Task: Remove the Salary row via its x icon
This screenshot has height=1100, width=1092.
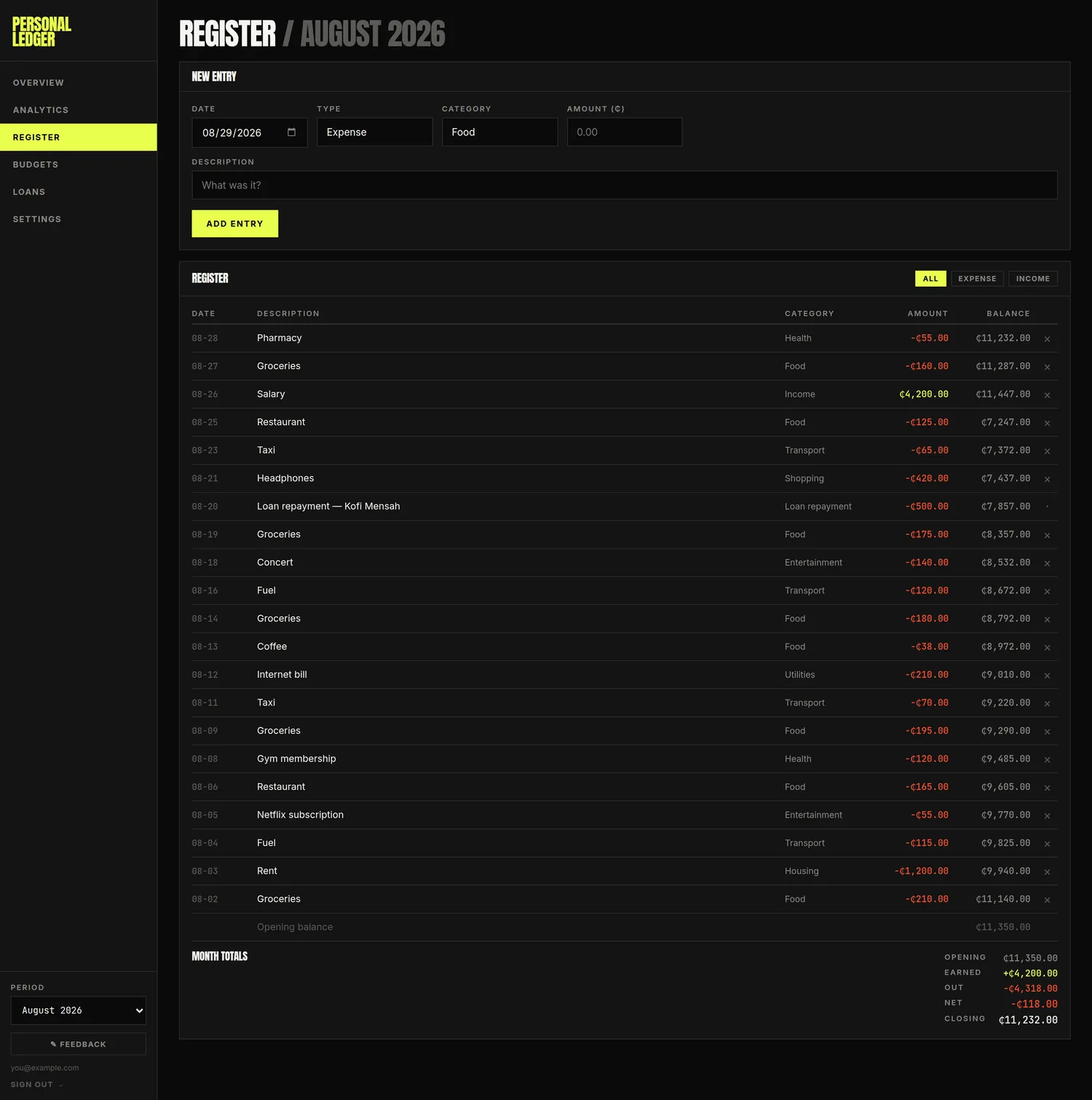Action: tap(1047, 395)
